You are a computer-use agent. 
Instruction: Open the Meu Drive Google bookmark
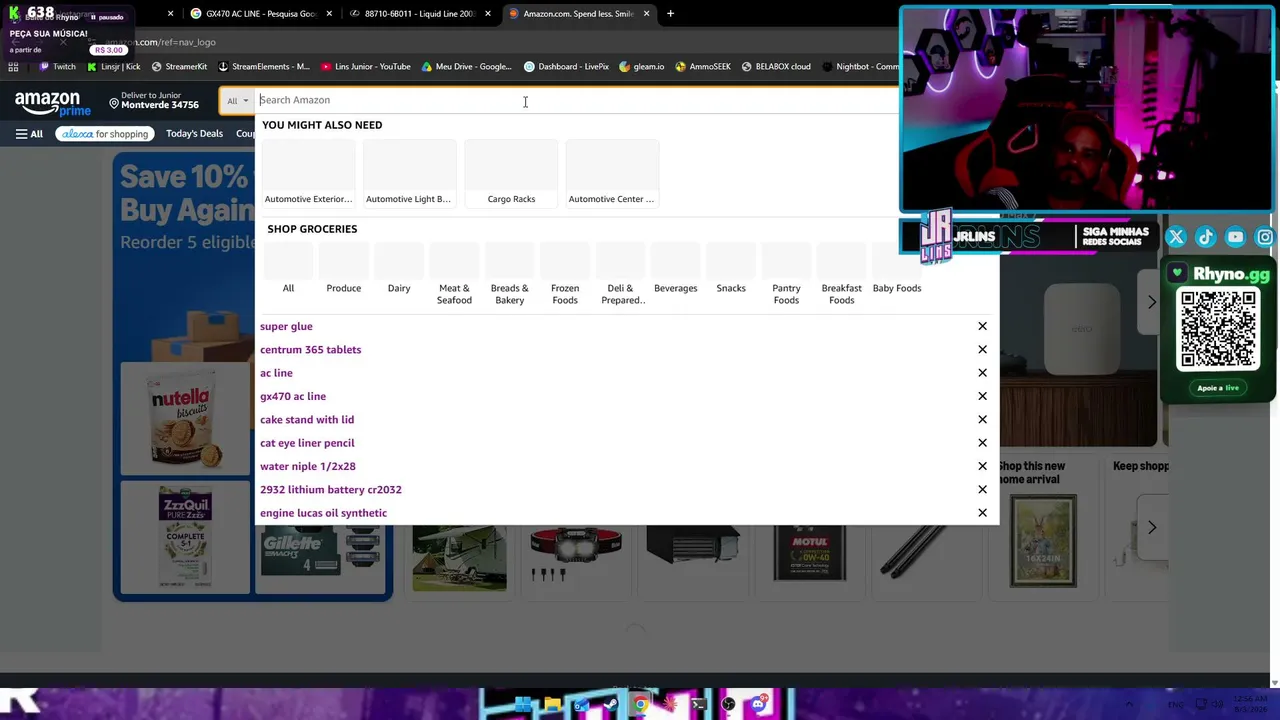[467, 67]
